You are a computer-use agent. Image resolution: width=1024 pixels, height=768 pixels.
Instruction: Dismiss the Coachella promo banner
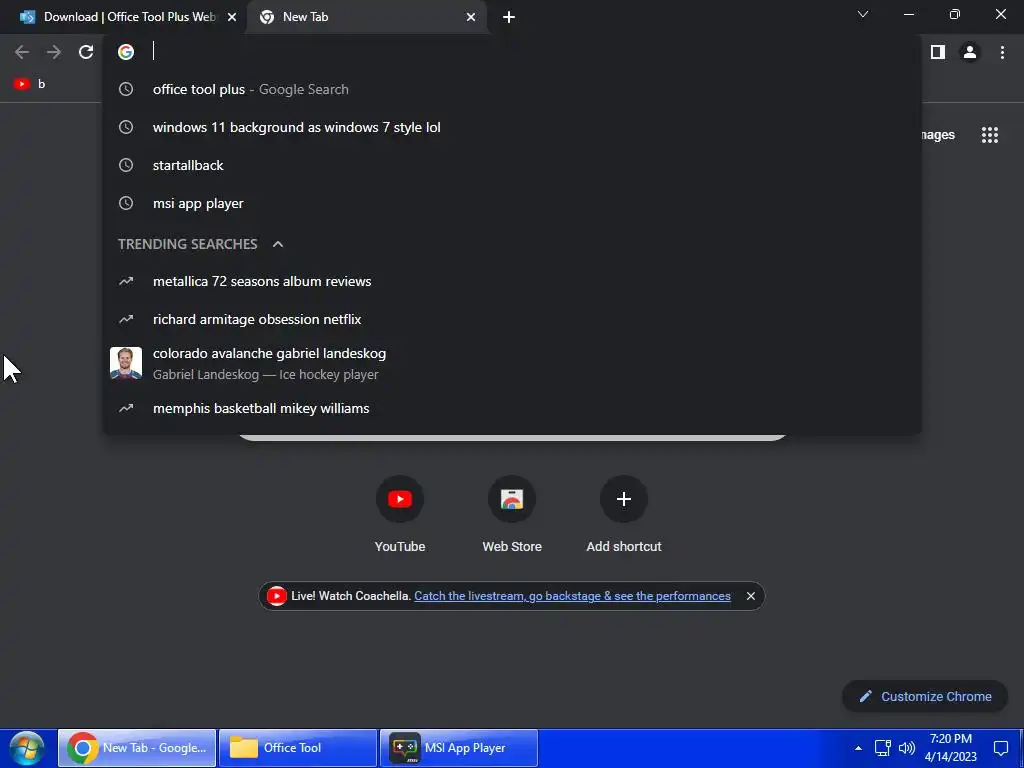(750, 596)
